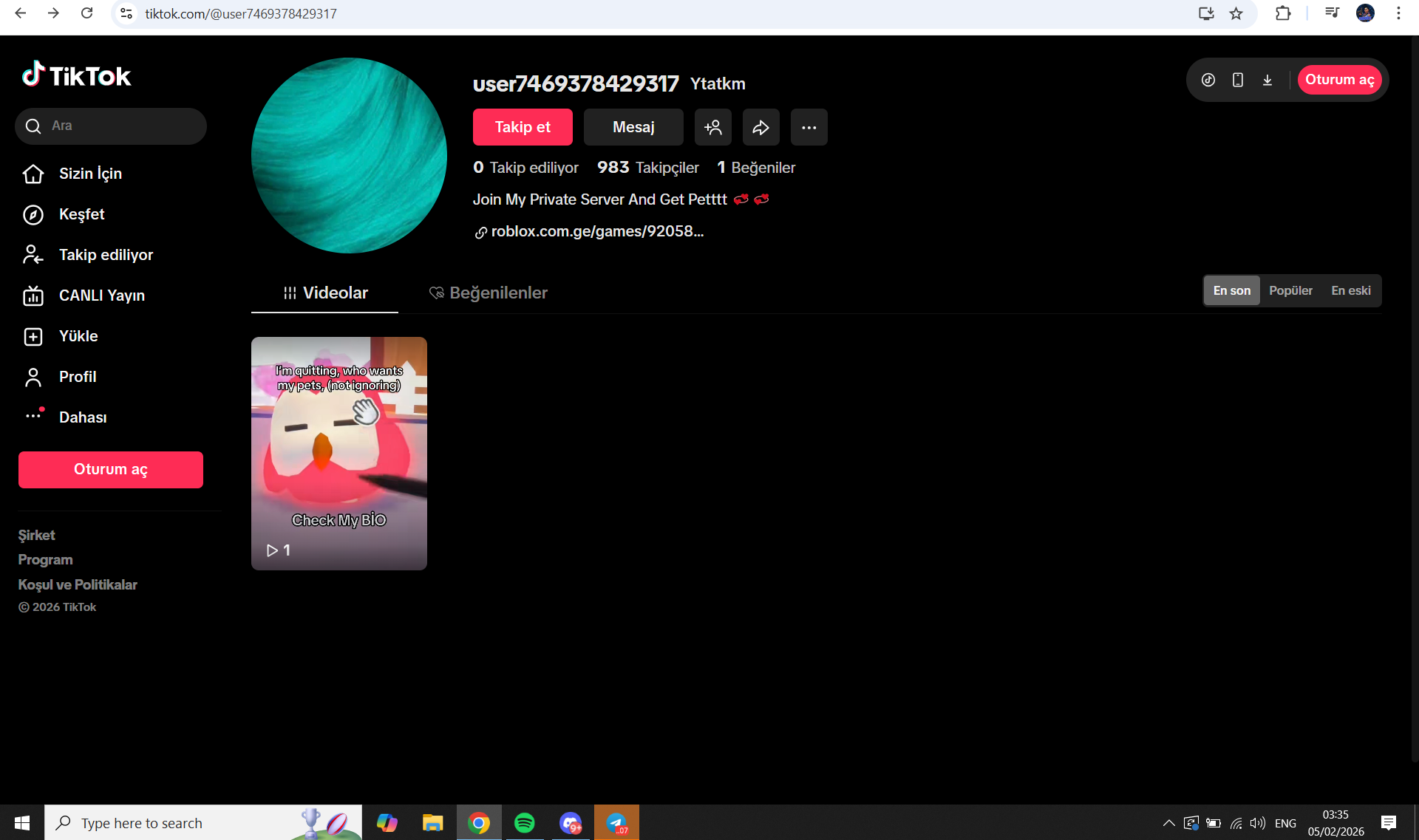The image size is (1419, 840).
Task: Click the username user7469378429317 heading
Action: (576, 83)
